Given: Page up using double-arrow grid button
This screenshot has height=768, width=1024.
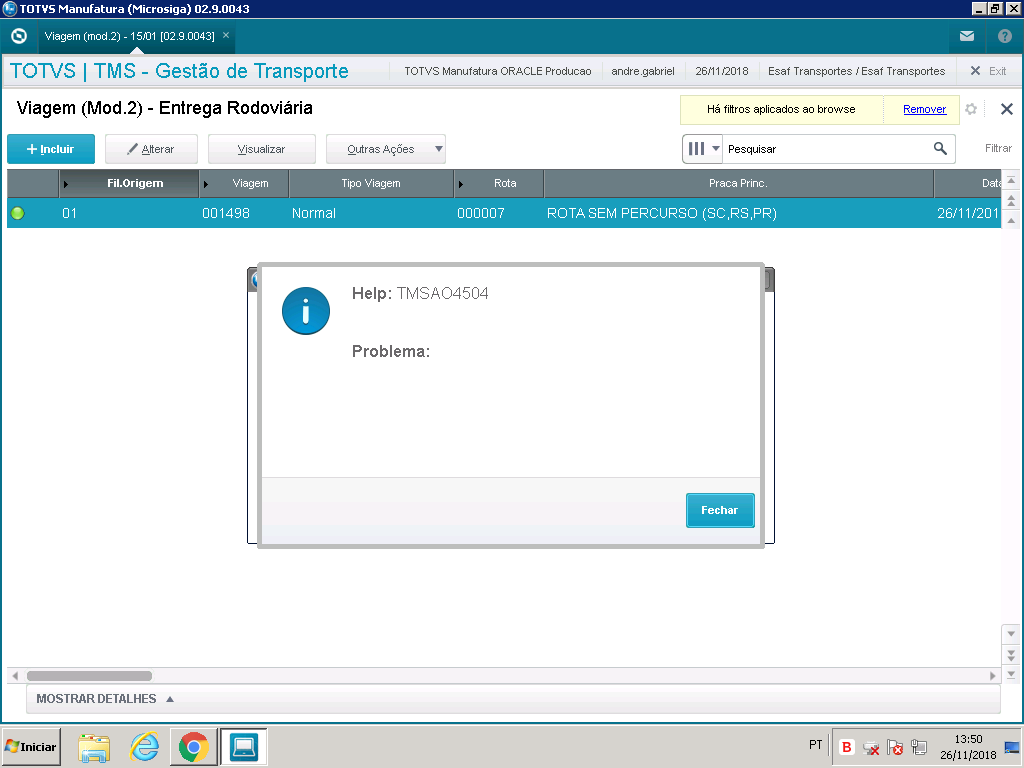Looking at the screenshot, I should [1011, 200].
